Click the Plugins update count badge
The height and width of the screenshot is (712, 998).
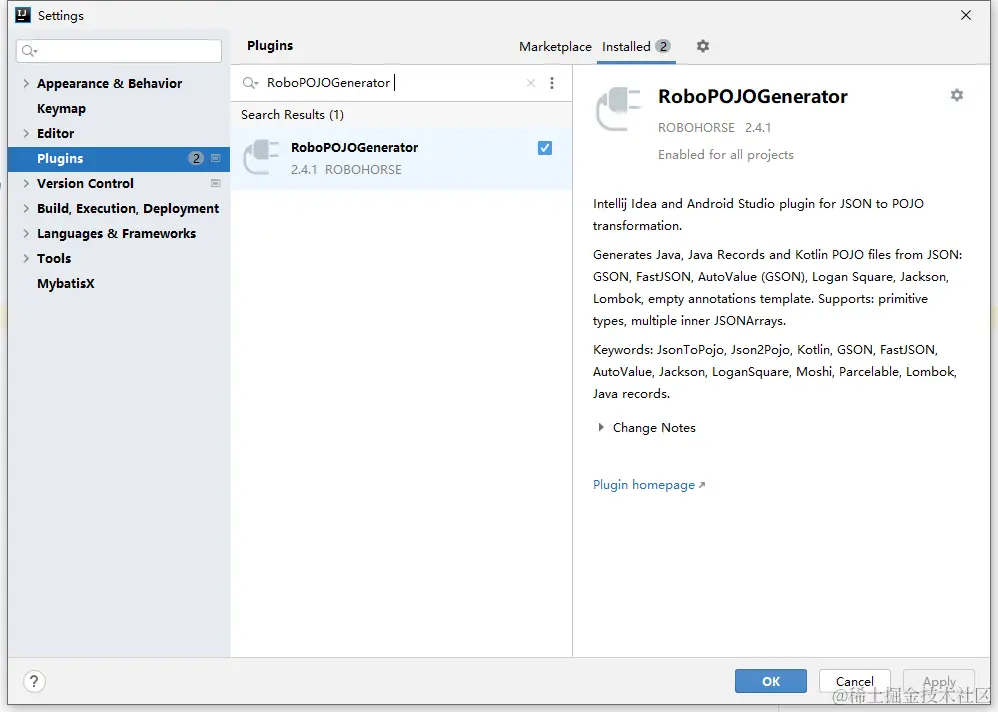coord(196,158)
